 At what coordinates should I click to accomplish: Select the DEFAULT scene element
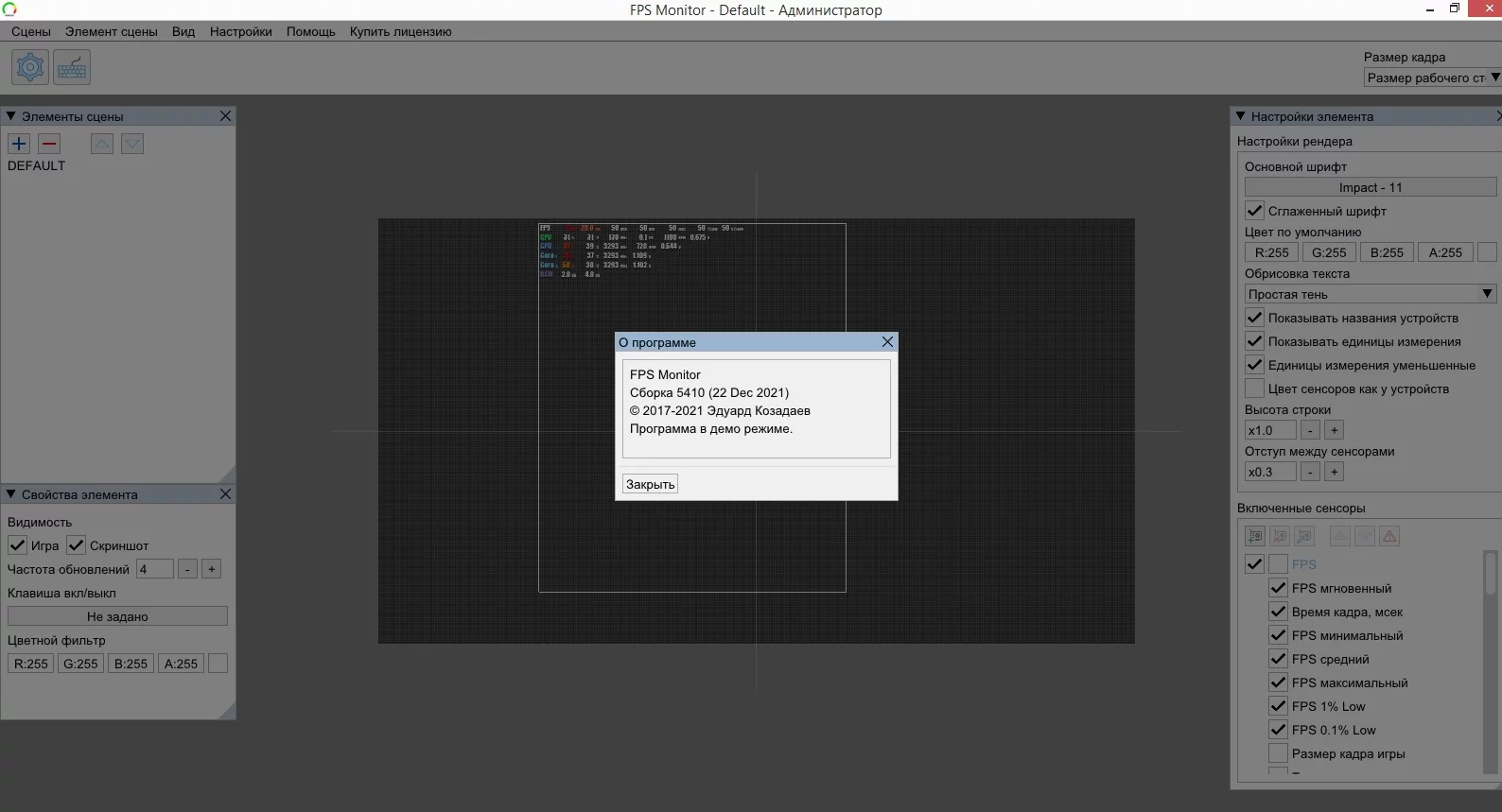pos(37,165)
